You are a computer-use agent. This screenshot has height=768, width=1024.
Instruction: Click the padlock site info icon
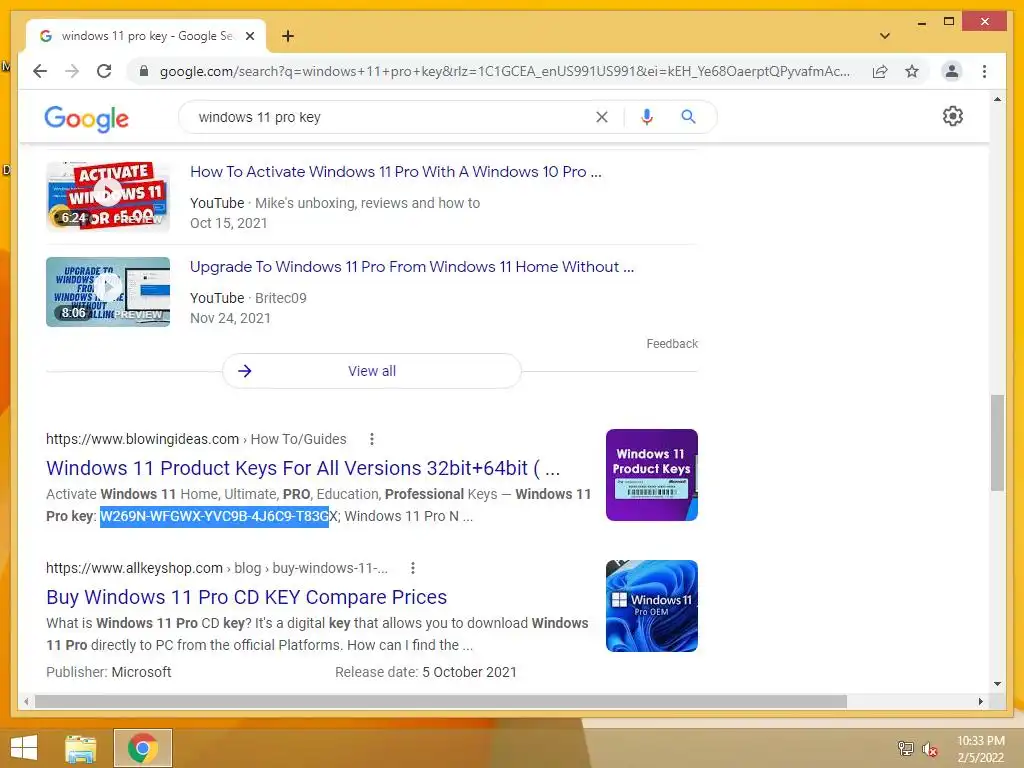[144, 71]
